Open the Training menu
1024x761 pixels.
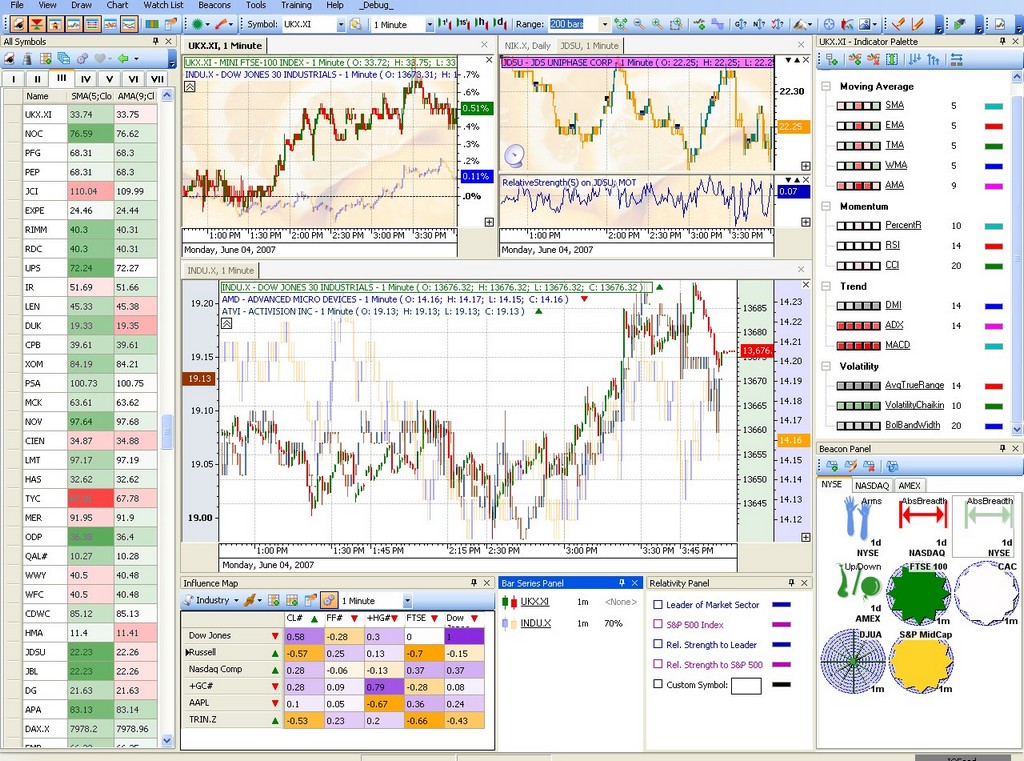pos(296,5)
